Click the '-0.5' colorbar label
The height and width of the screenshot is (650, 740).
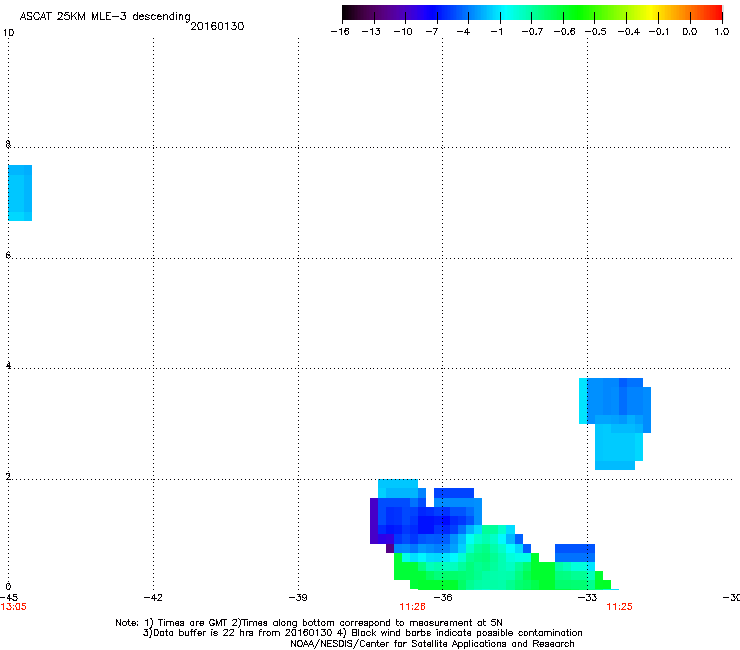pyautogui.click(x=596, y=32)
